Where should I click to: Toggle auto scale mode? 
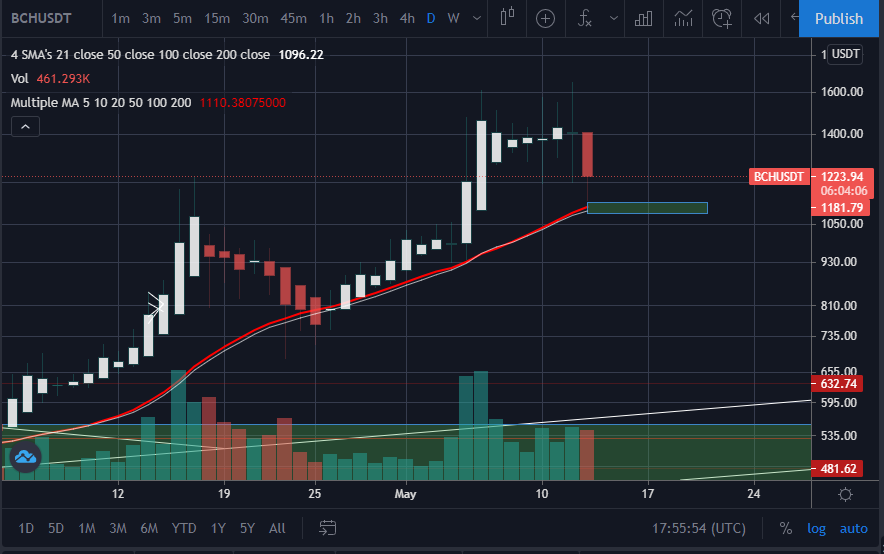[854, 528]
